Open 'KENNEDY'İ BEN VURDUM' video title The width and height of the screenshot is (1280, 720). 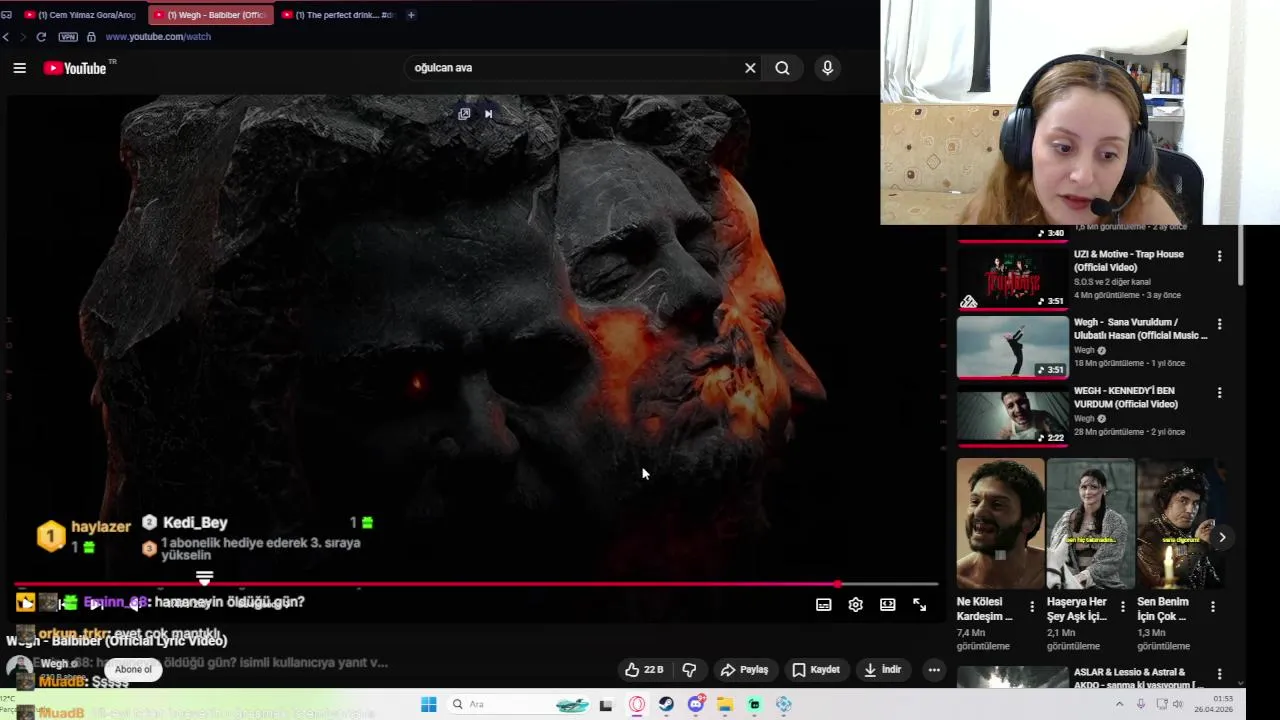(1126, 397)
